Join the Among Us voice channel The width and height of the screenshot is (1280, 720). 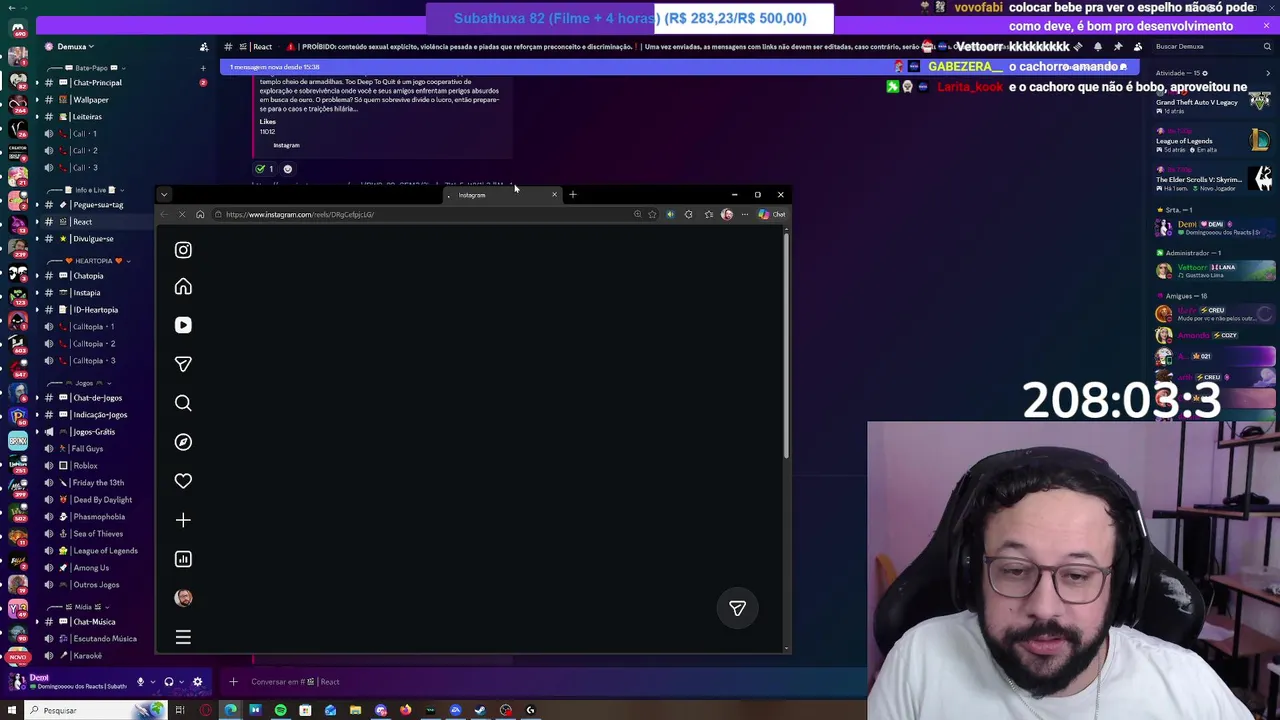(x=91, y=568)
